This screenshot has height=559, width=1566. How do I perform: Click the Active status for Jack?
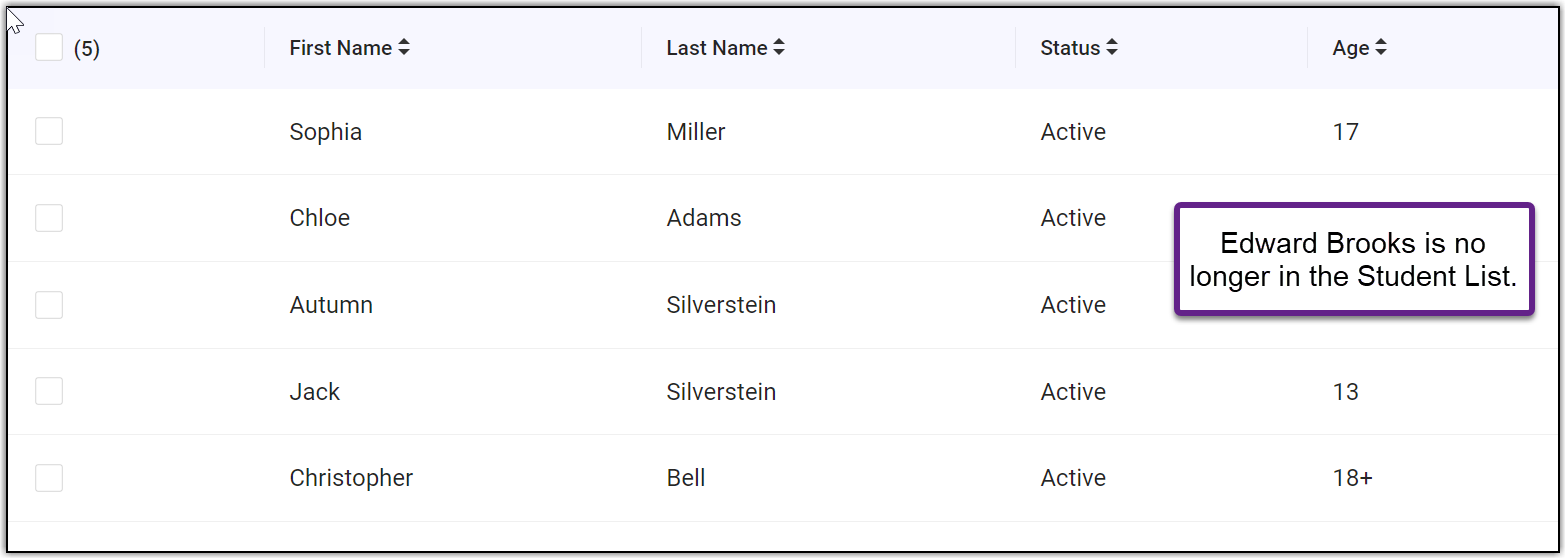tap(1072, 392)
